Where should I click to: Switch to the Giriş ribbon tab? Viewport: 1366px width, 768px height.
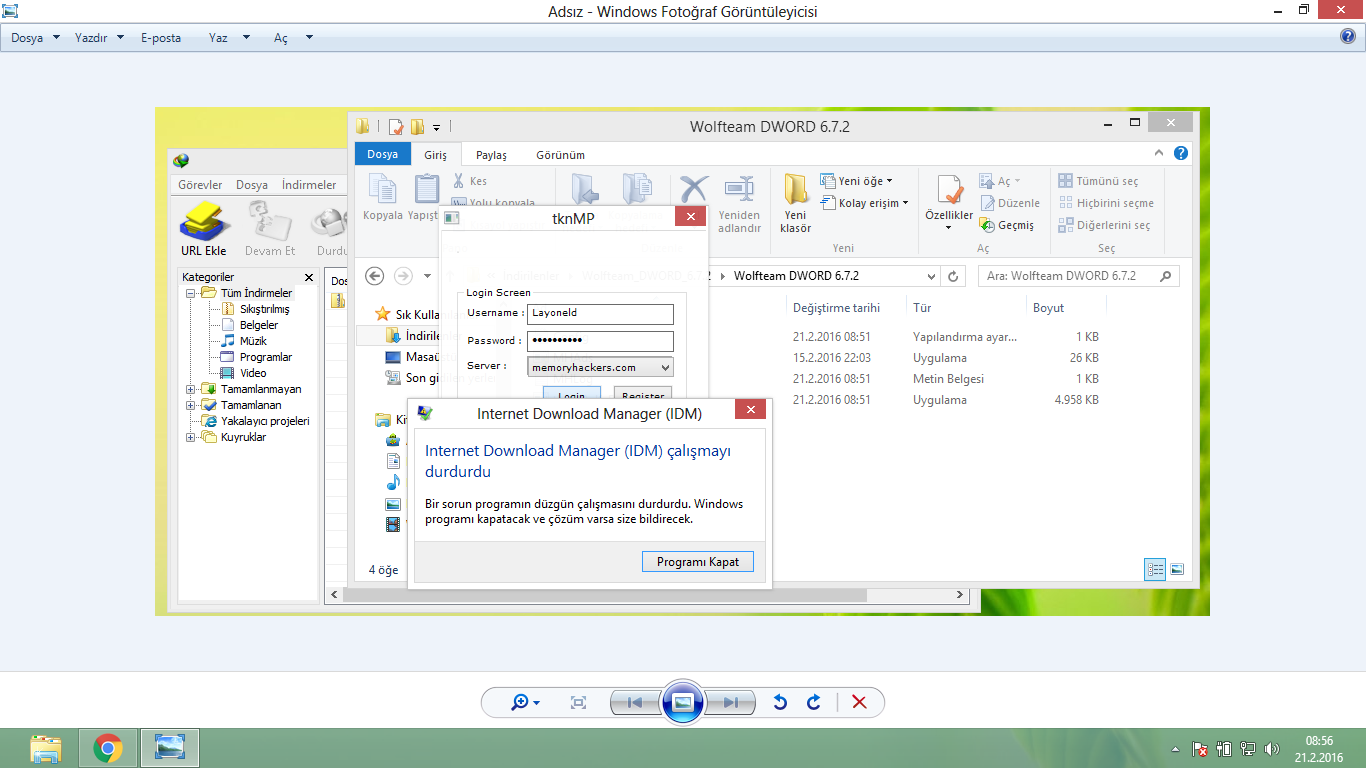tap(435, 155)
